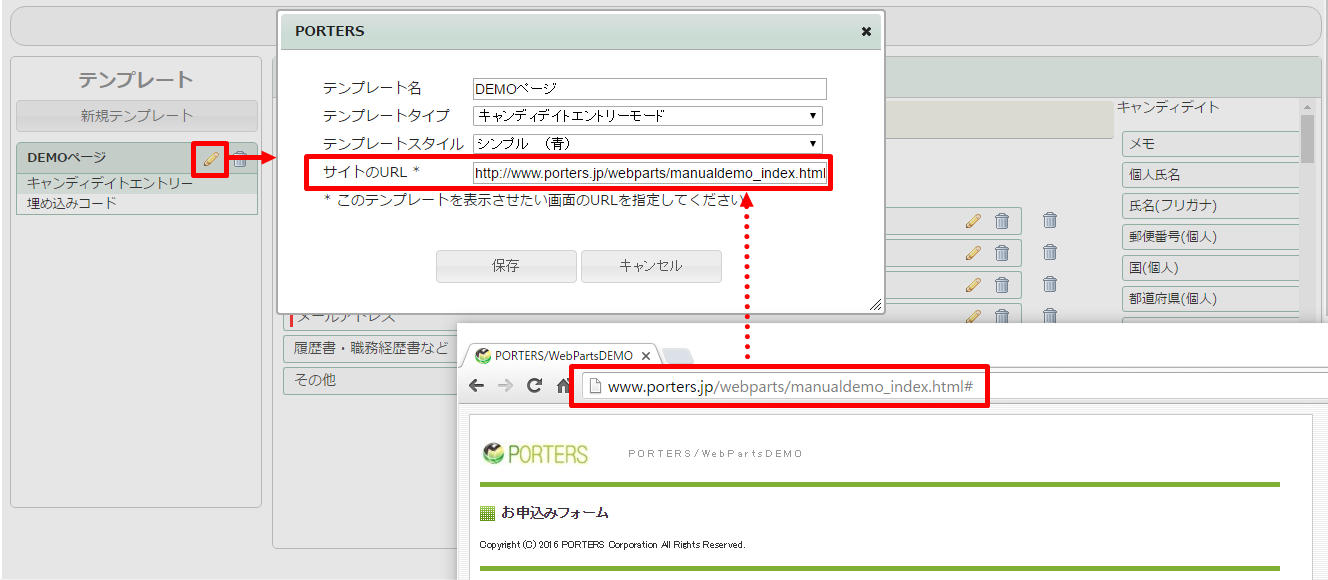Reload the browser page

pyautogui.click(x=535, y=386)
